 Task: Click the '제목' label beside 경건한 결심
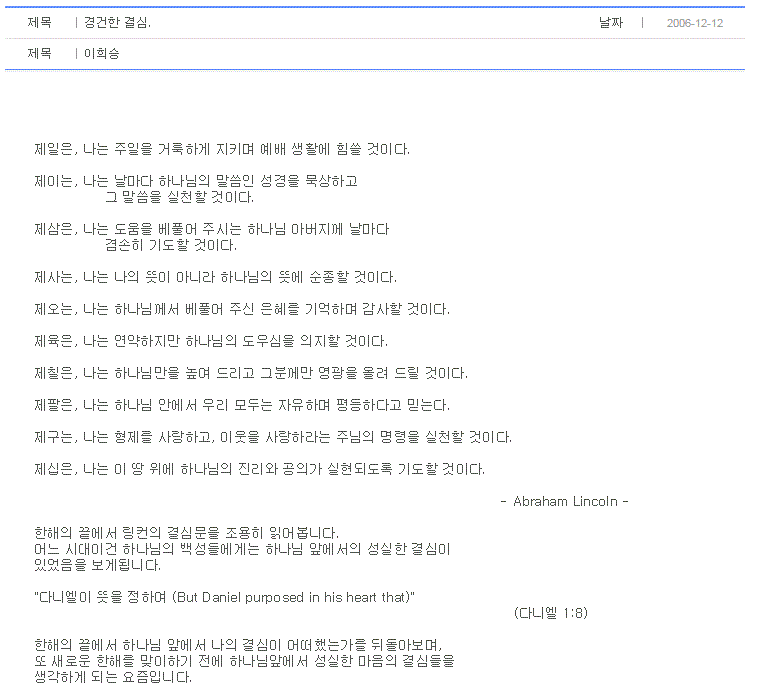point(39,22)
